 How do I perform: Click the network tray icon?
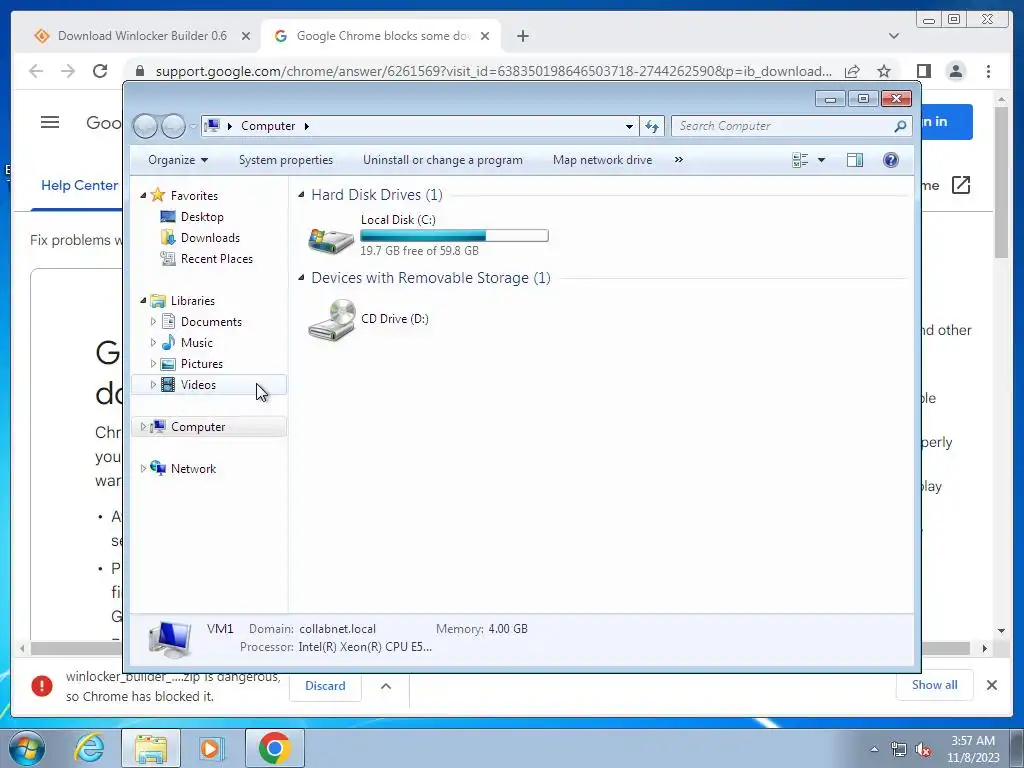[x=899, y=750]
